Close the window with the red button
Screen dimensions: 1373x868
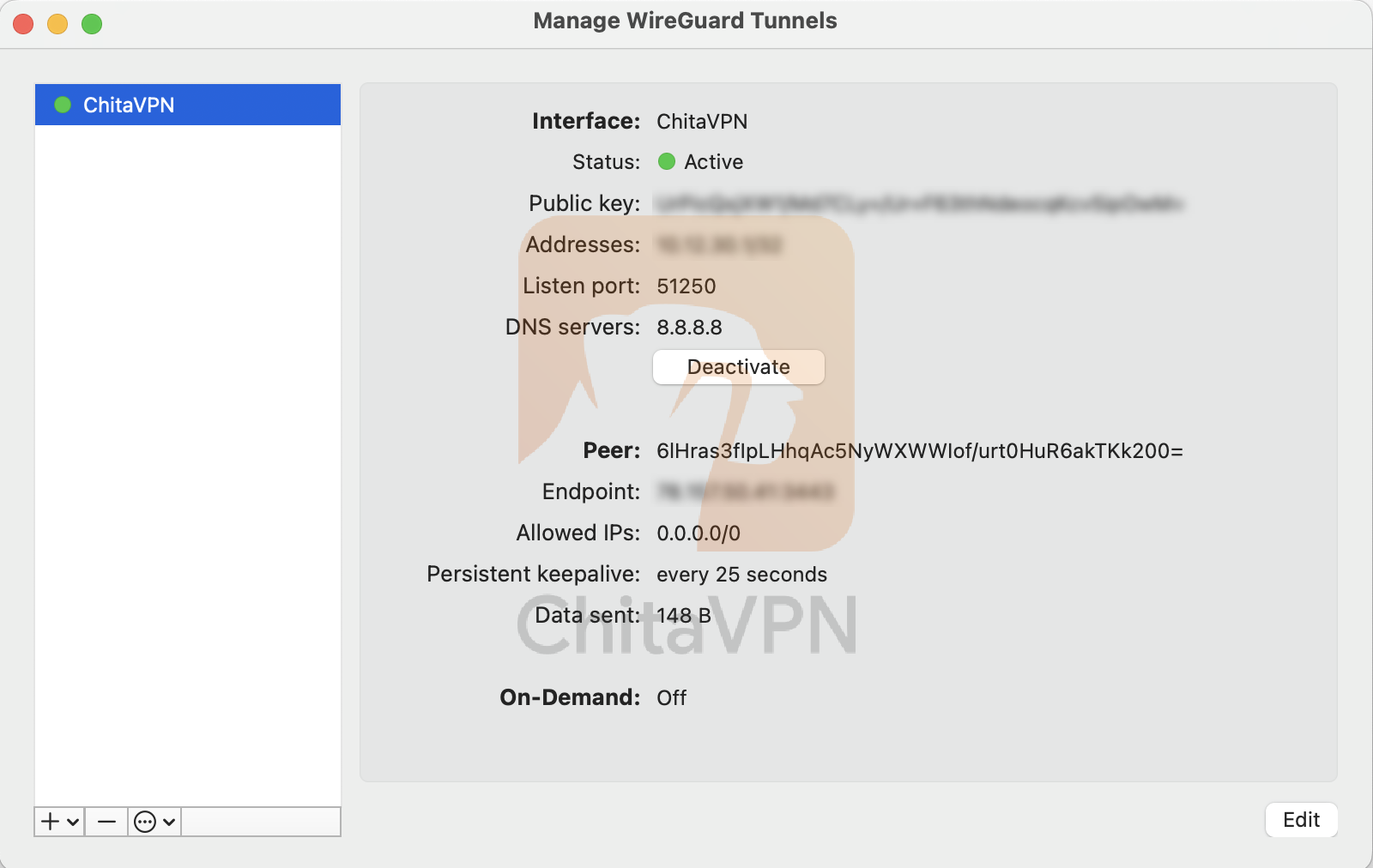tap(24, 24)
